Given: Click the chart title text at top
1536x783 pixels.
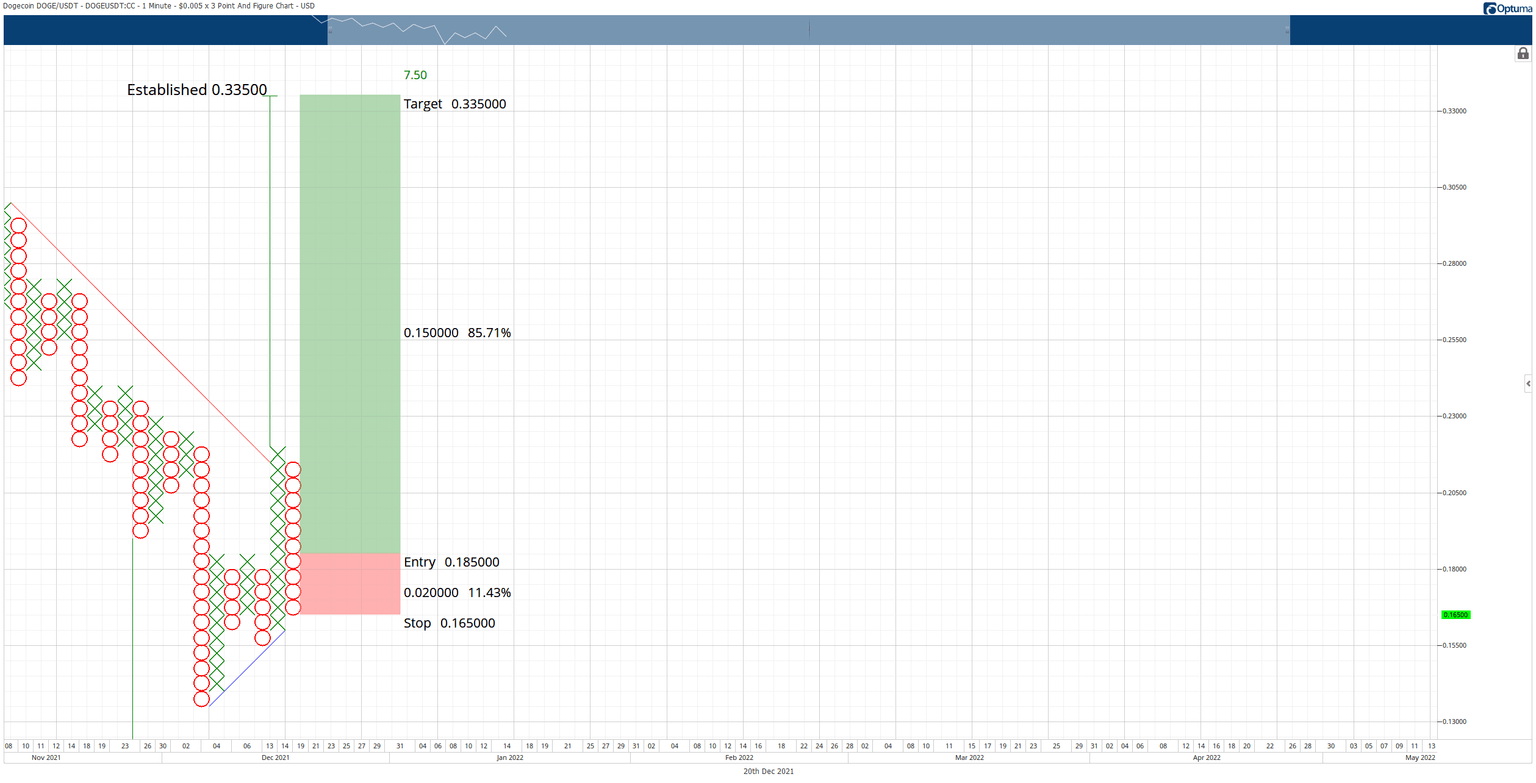Looking at the screenshot, I should click(x=160, y=7).
